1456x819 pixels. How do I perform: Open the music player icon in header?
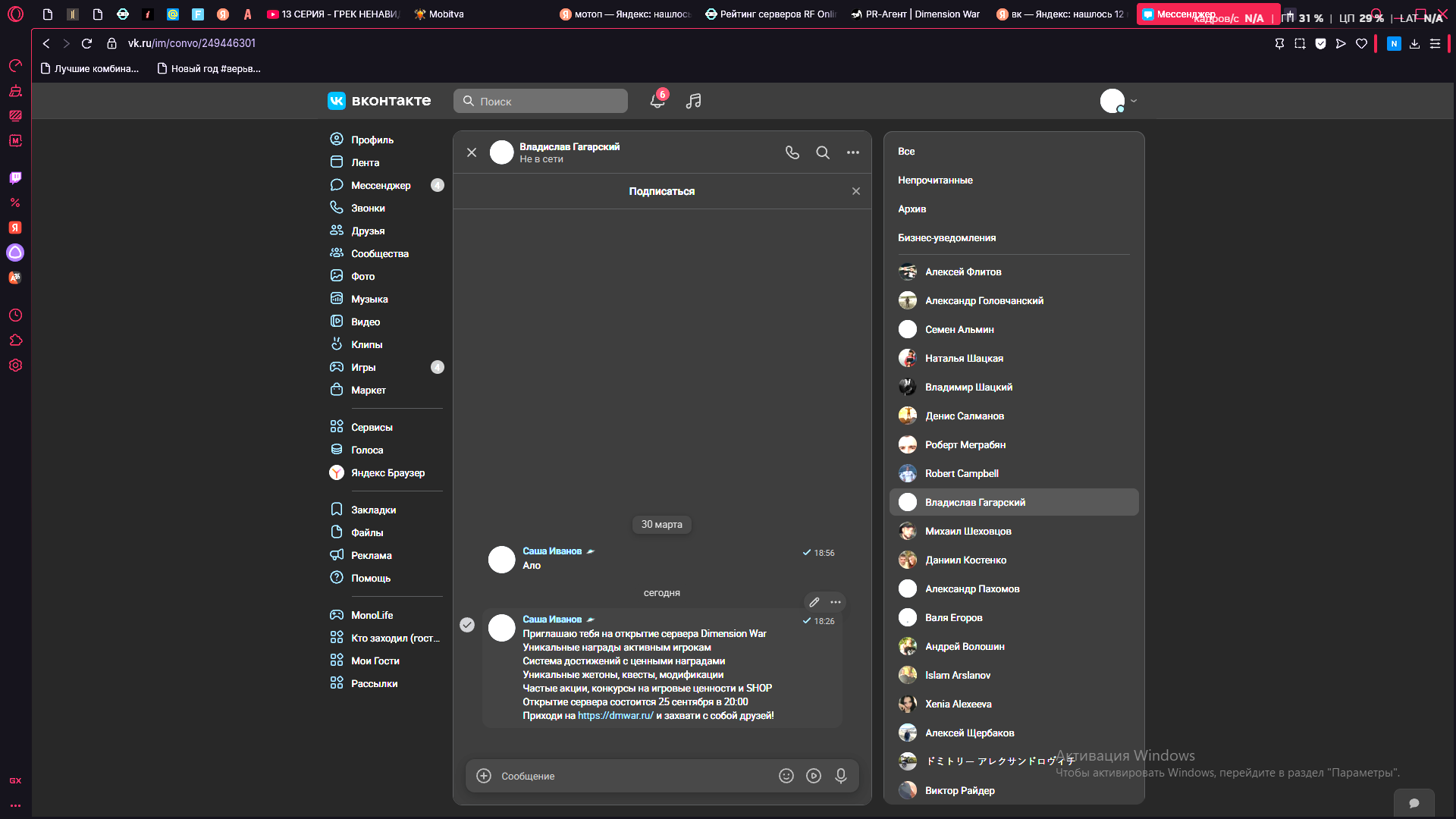point(693,101)
